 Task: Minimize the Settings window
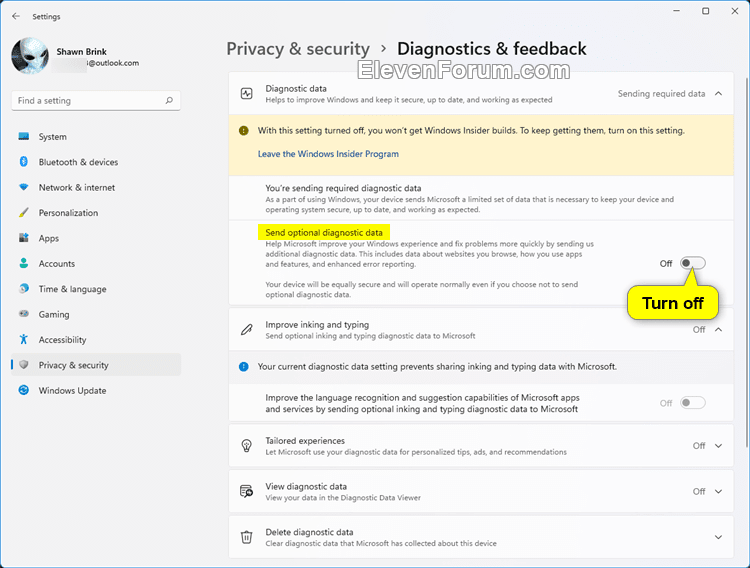676,11
